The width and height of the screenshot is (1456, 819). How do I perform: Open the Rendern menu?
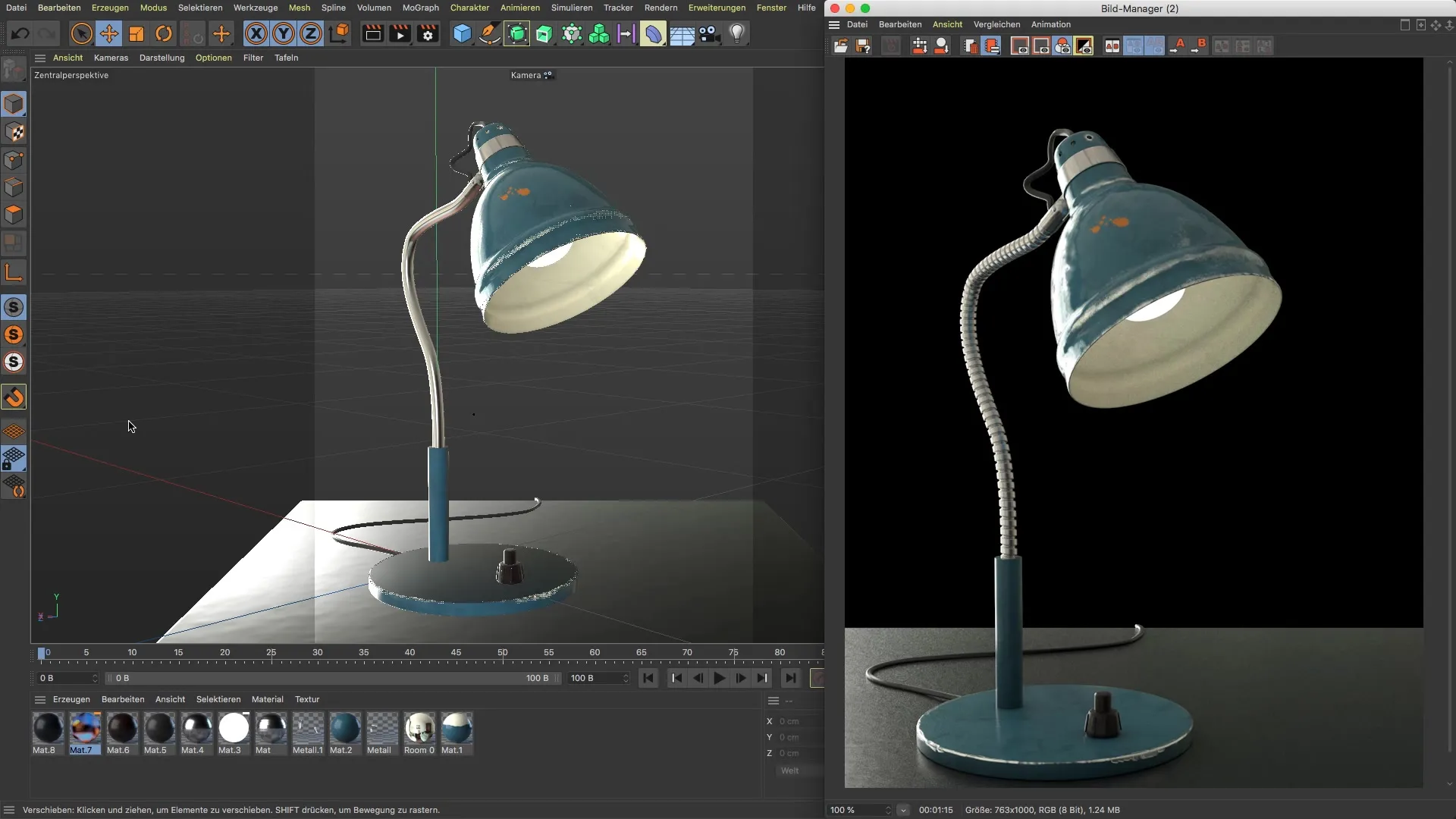[x=661, y=8]
